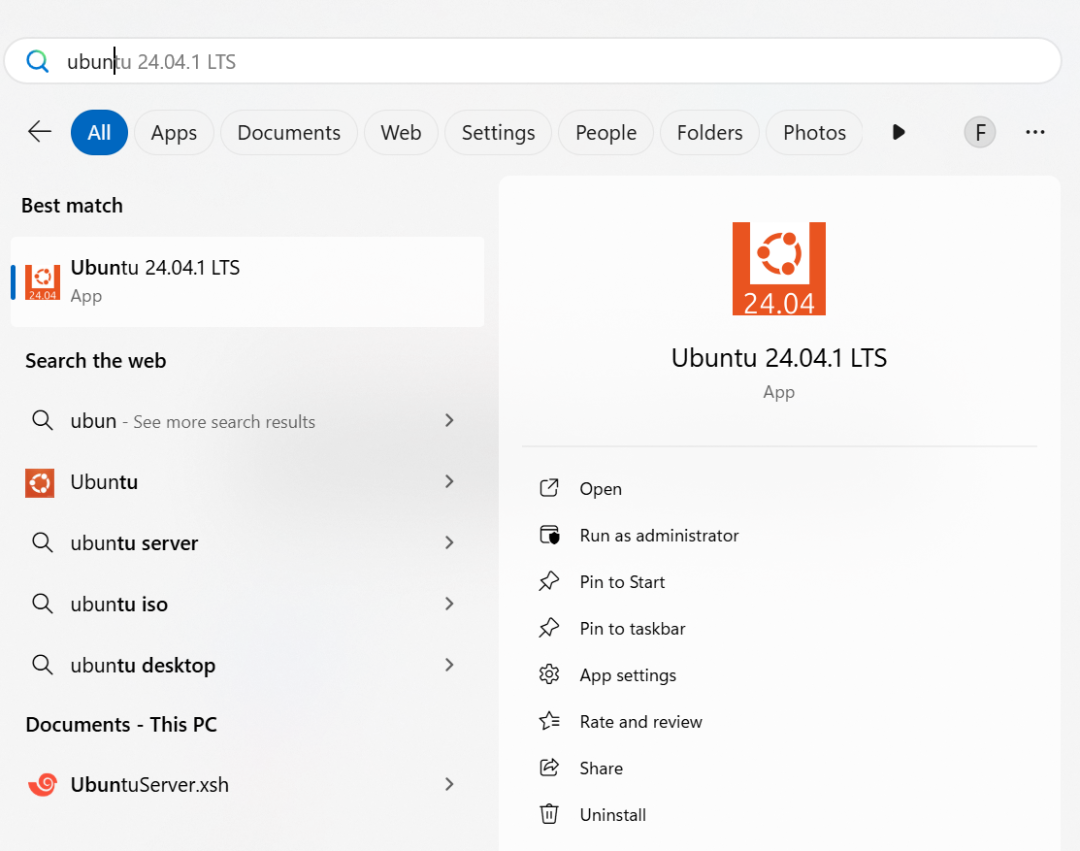
Task: Click the magnifier icon beside ubuntu server
Action: [x=43, y=543]
